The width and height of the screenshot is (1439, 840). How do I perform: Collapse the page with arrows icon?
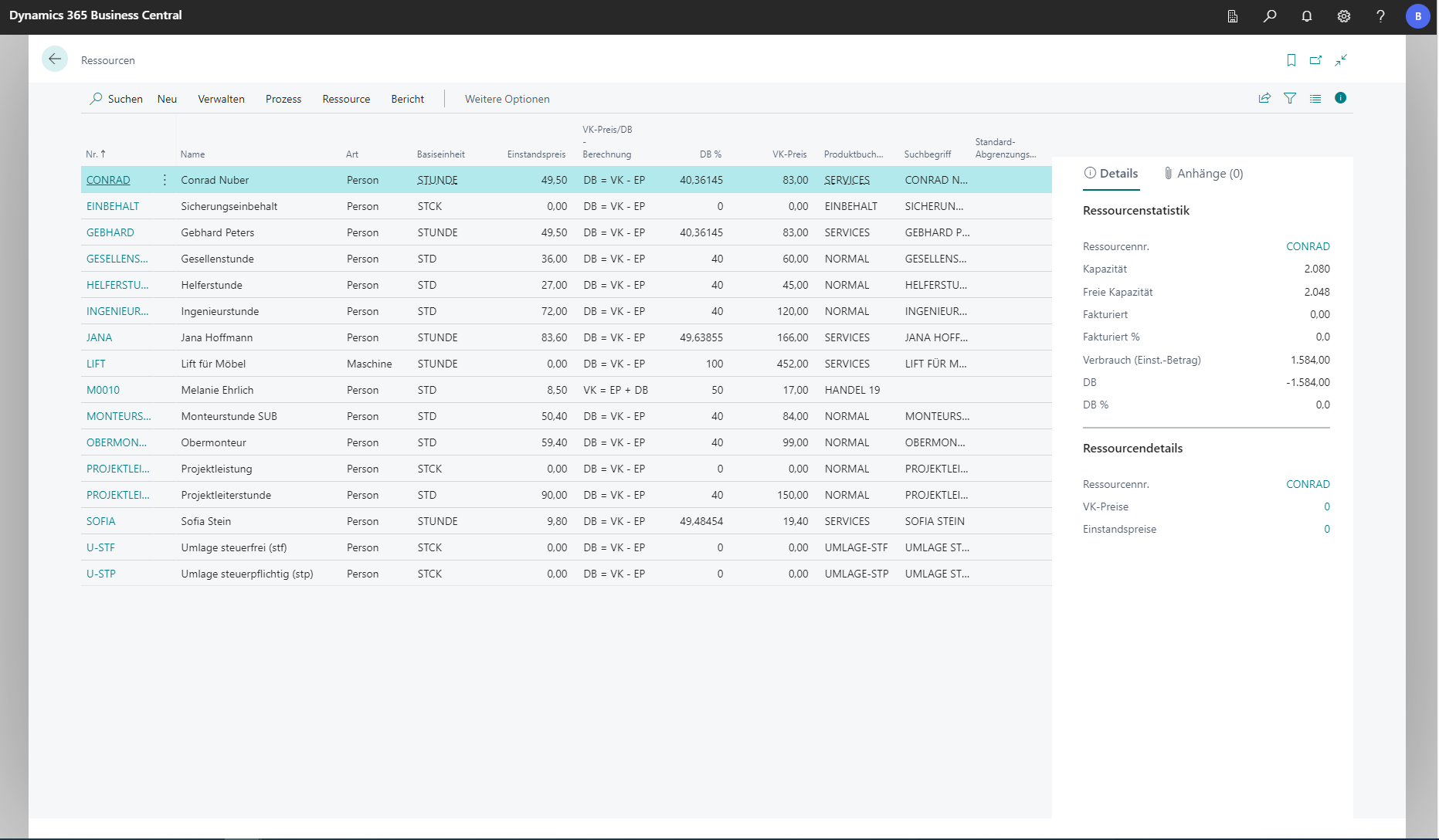click(x=1341, y=60)
